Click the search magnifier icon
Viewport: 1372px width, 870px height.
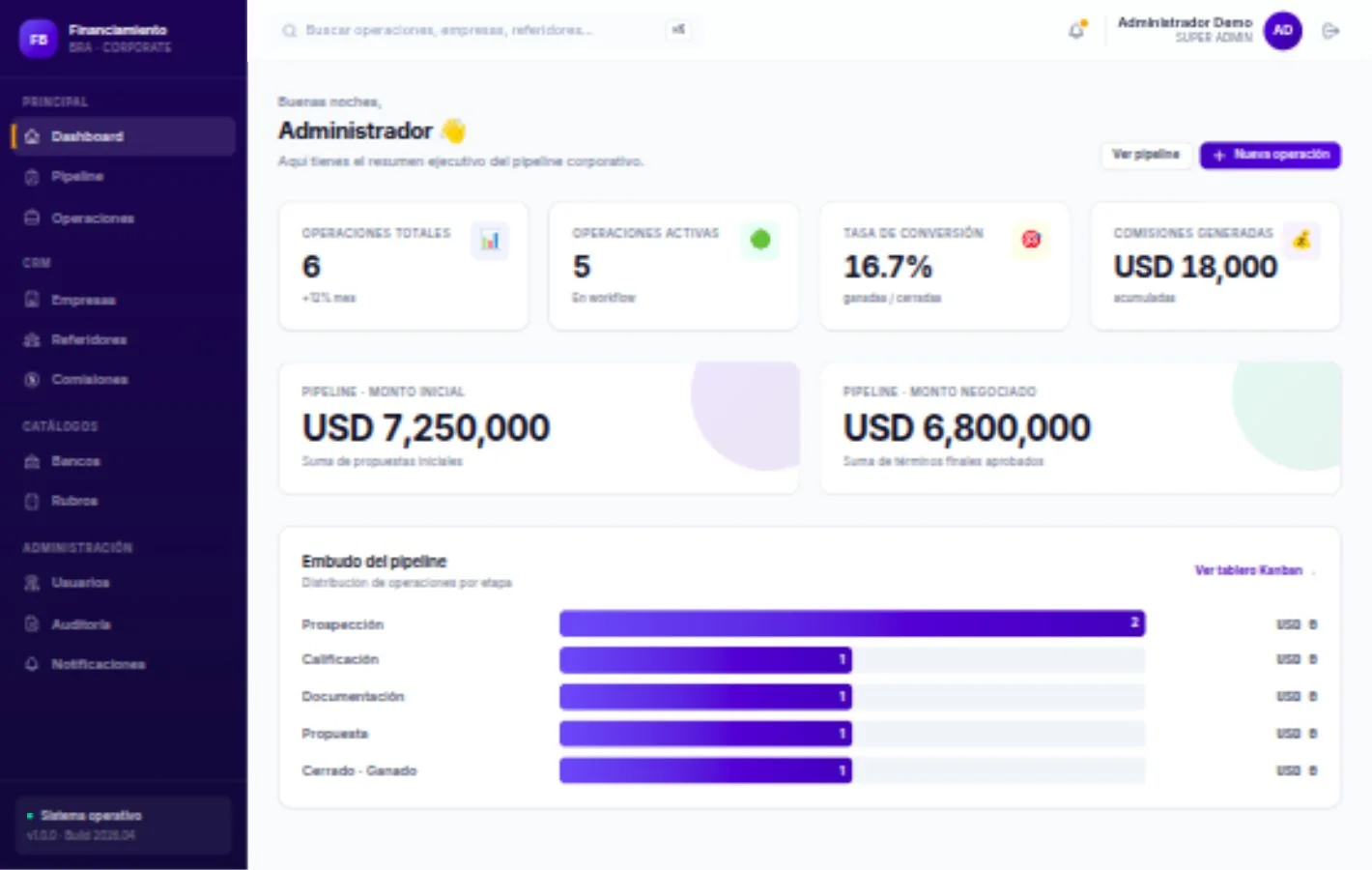[x=289, y=31]
